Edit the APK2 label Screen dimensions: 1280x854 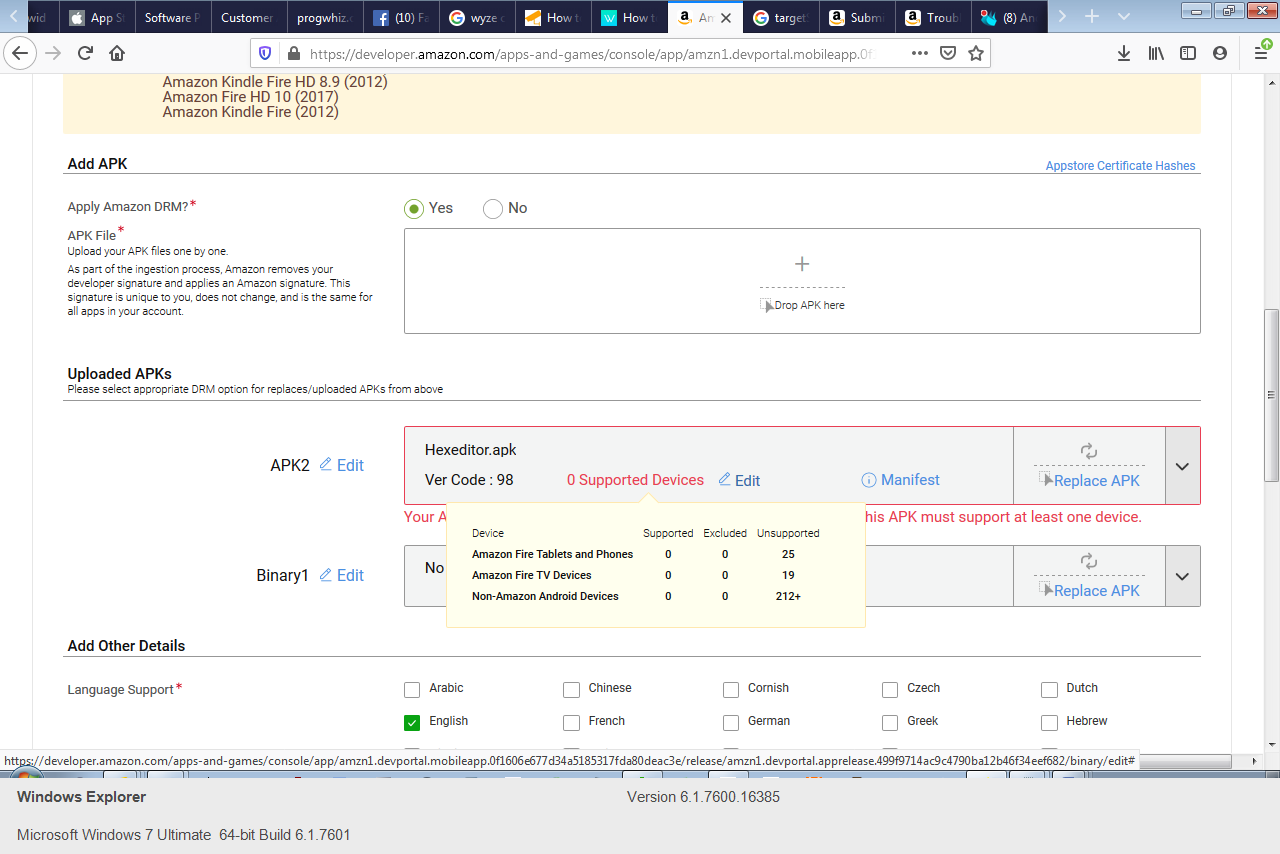[341, 465]
